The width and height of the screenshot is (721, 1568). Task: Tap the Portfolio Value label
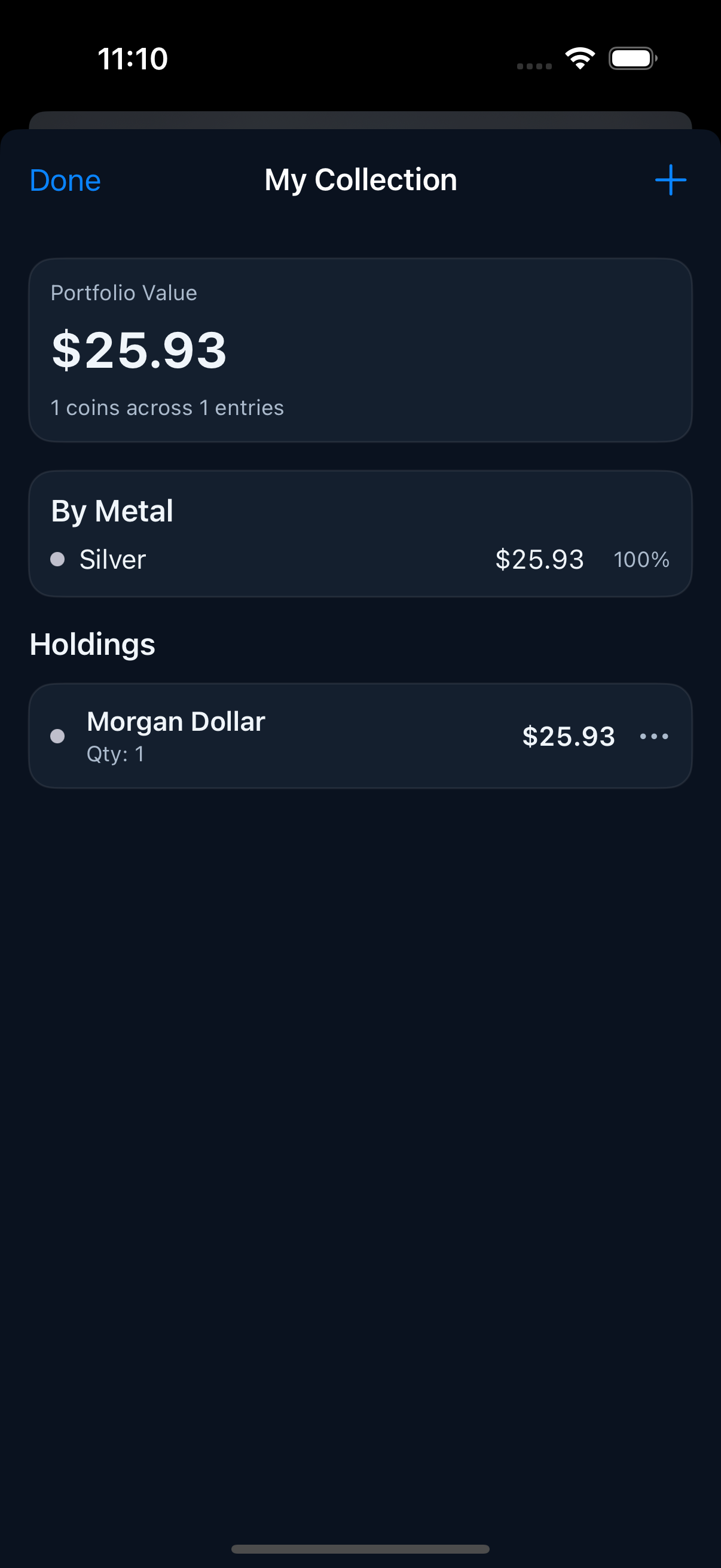coord(124,293)
